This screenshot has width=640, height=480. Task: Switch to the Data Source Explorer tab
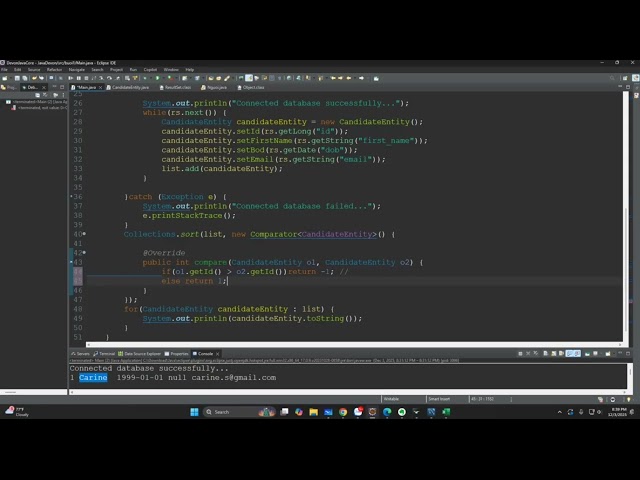140,354
